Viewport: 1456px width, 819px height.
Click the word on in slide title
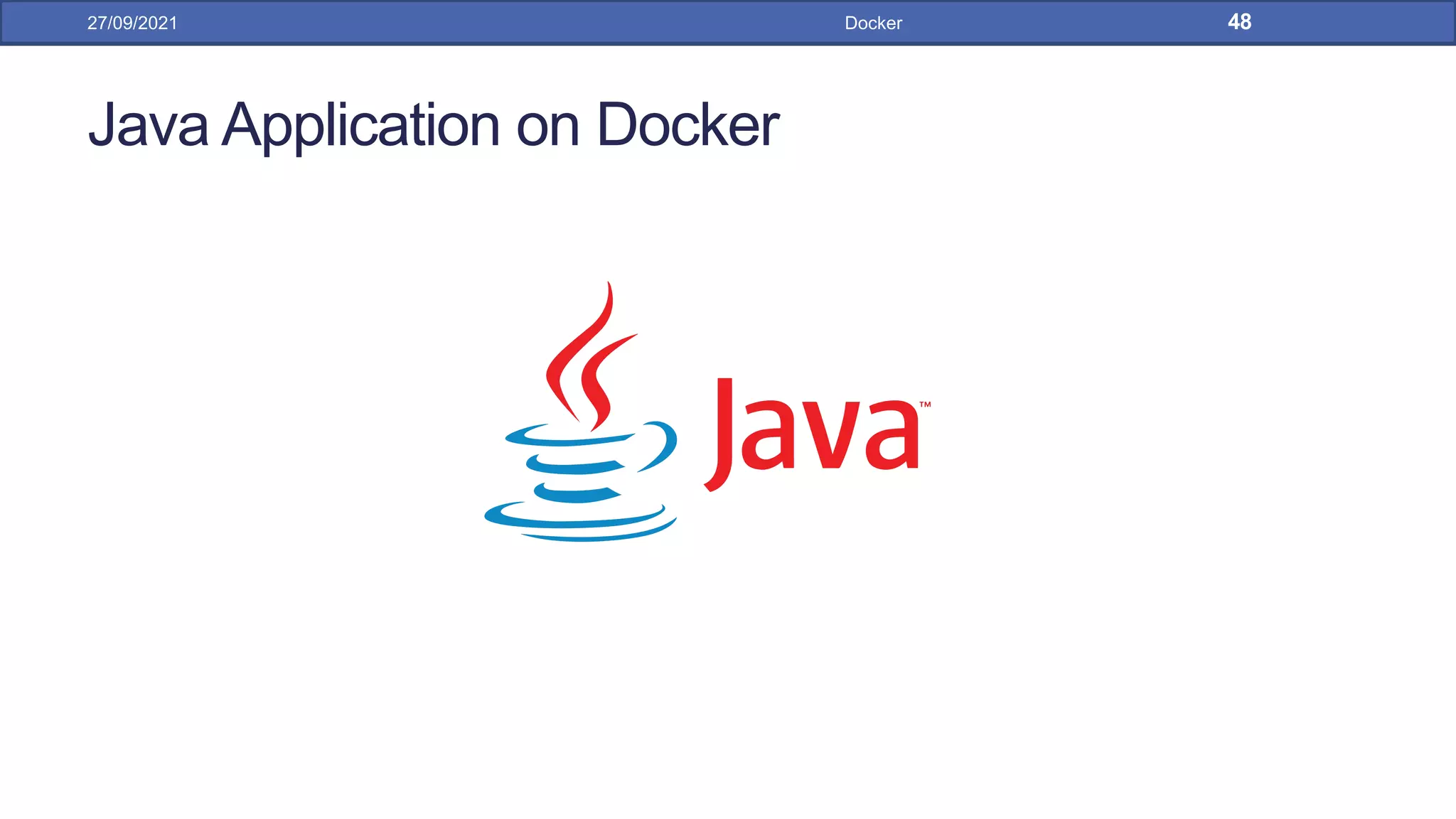click(x=547, y=127)
